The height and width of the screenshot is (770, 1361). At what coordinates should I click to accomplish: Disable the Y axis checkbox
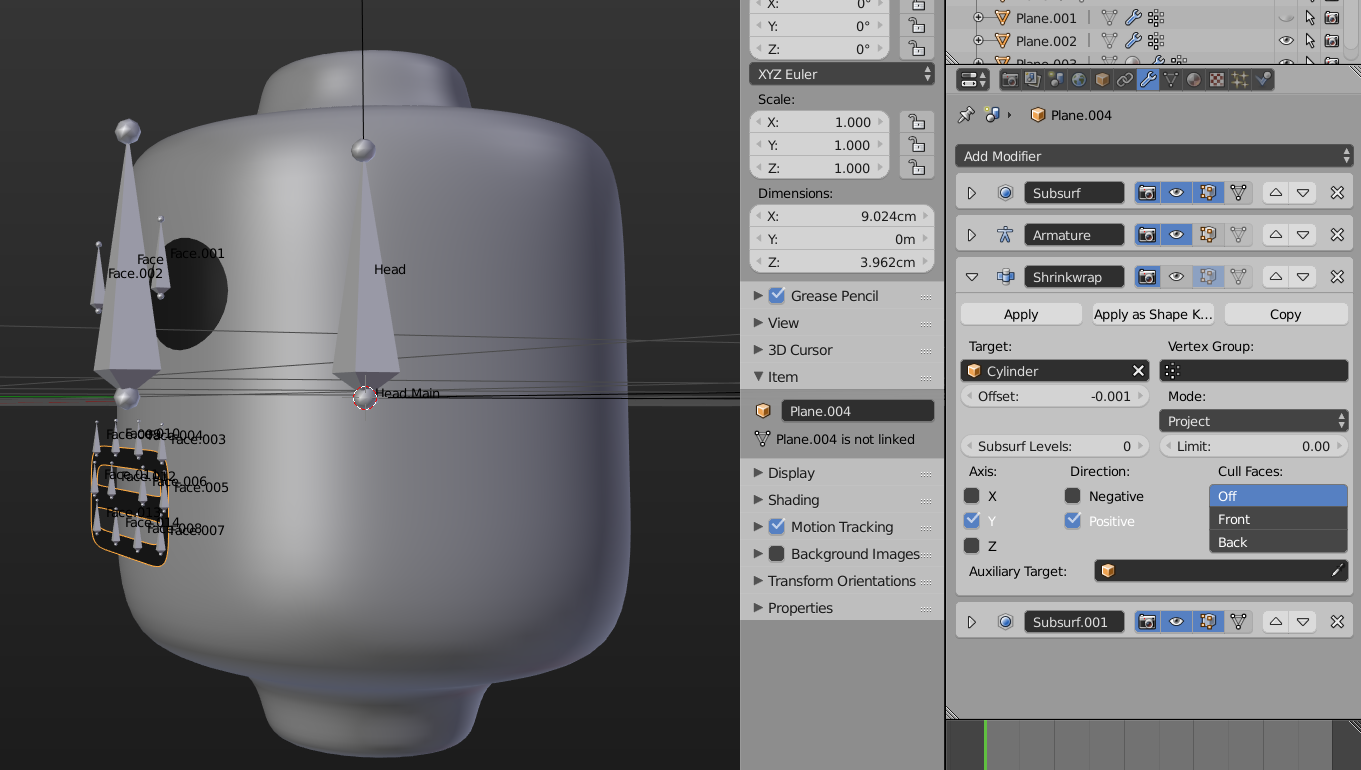tap(971, 521)
